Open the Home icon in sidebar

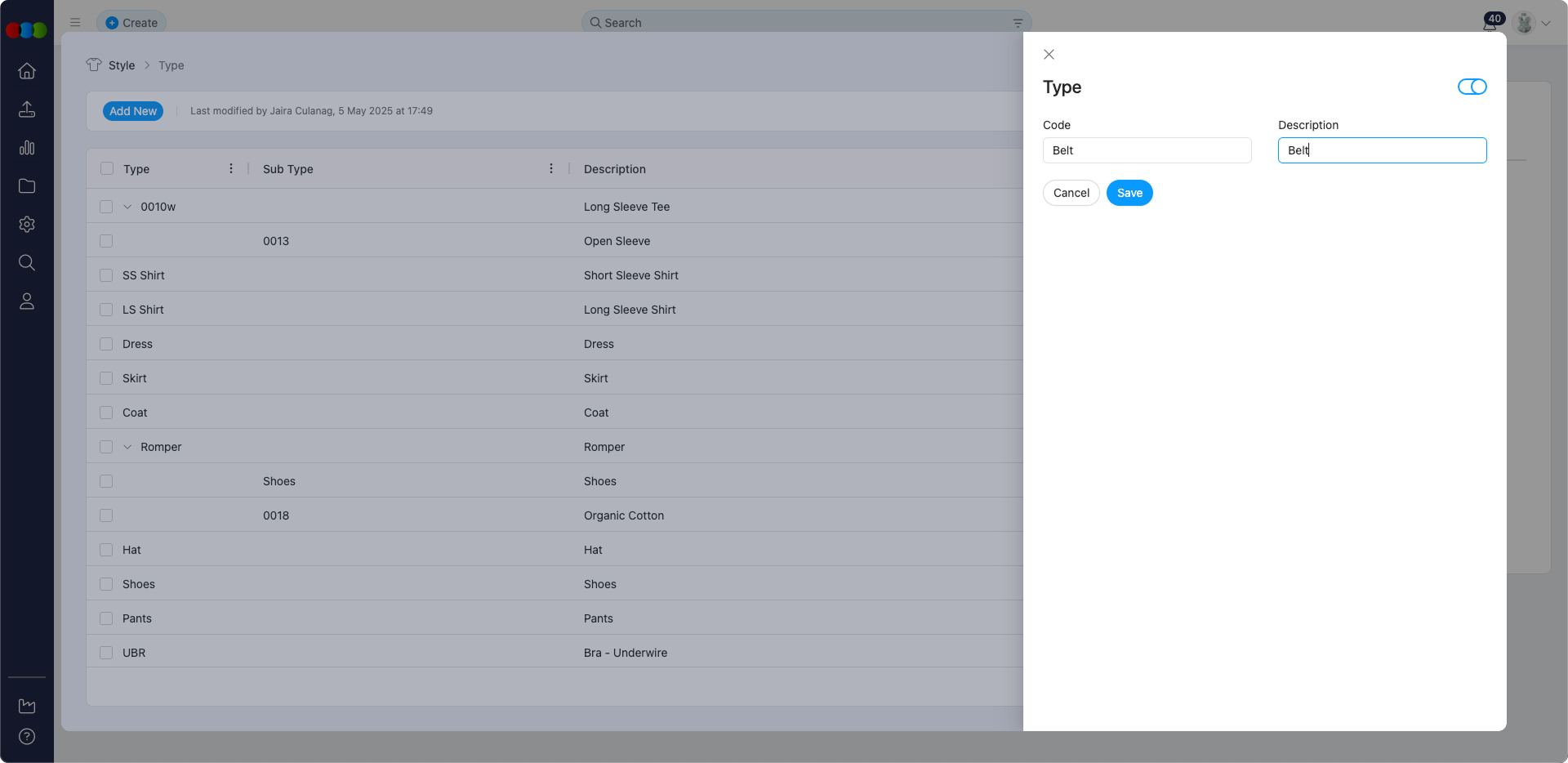coord(27,71)
